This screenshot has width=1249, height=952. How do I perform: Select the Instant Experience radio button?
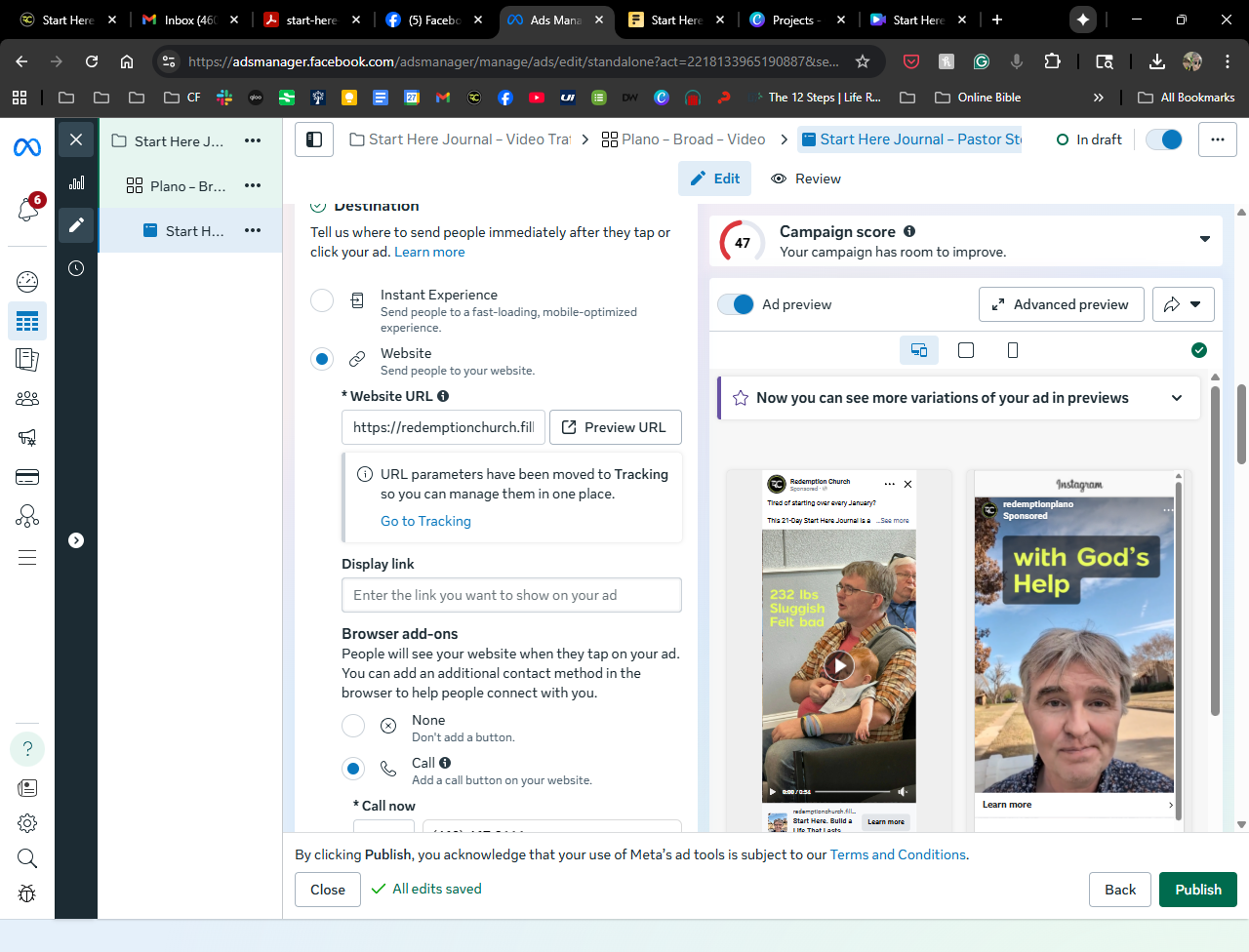(322, 300)
